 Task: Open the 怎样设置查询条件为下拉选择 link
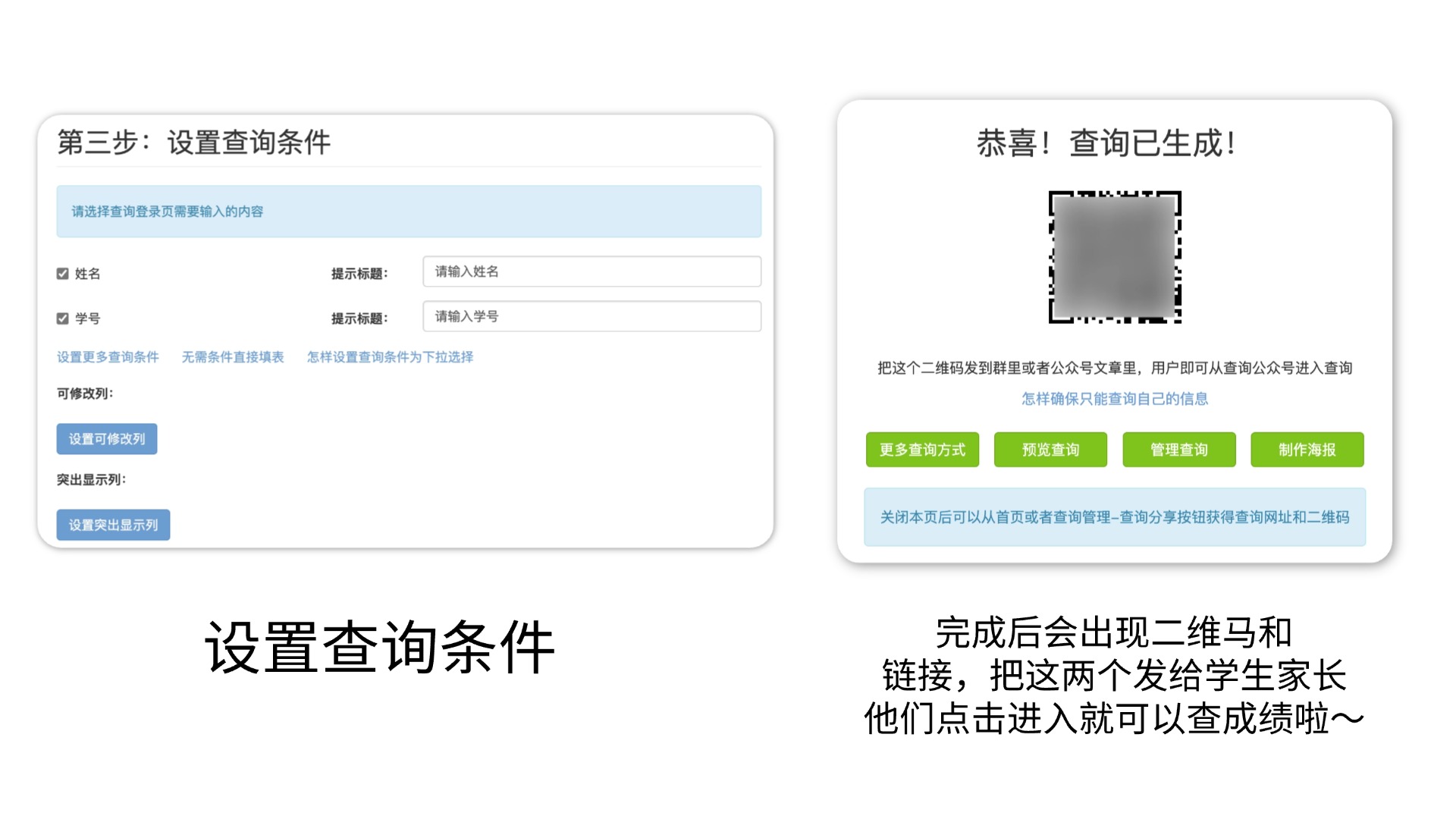(x=390, y=357)
